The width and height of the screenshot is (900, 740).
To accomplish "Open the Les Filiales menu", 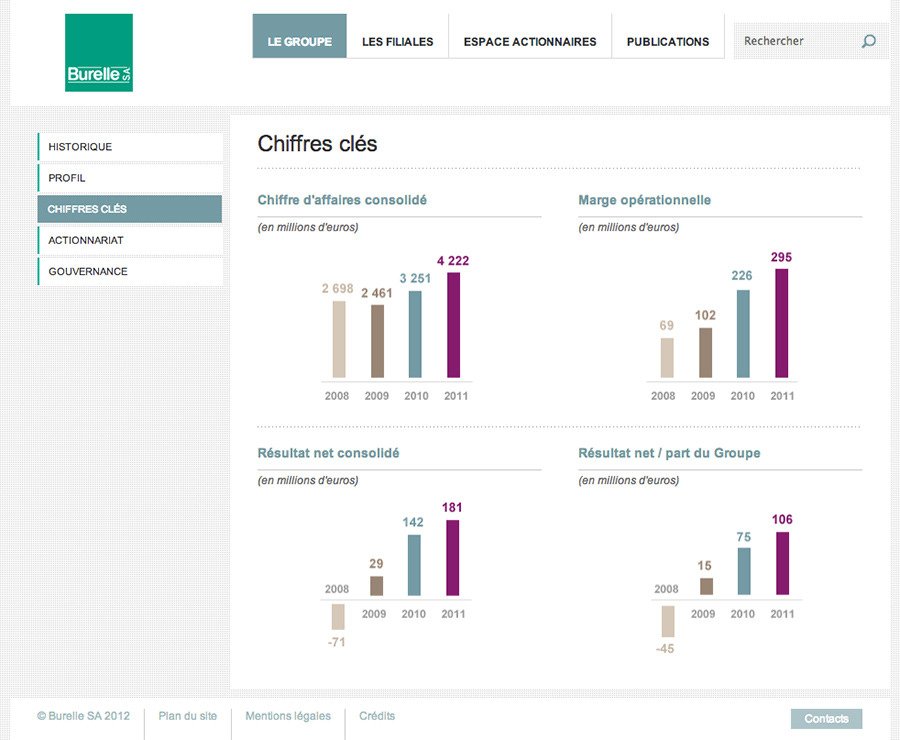I will click(397, 41).
